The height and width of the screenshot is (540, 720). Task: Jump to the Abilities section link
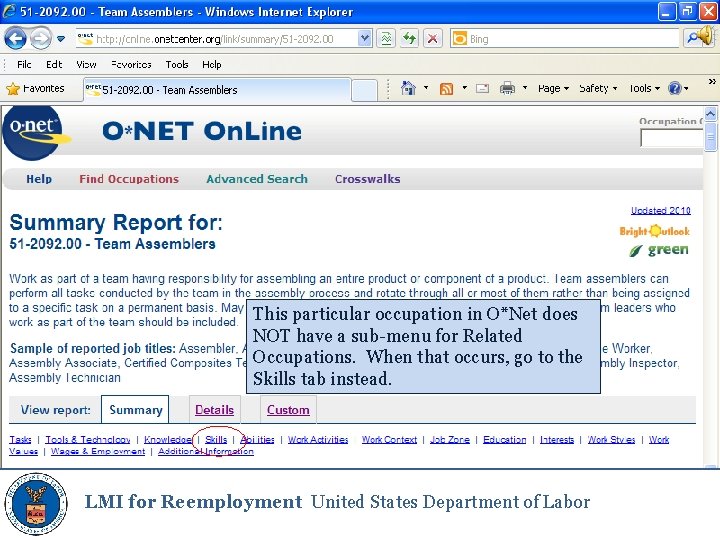[x=257, y=439]
